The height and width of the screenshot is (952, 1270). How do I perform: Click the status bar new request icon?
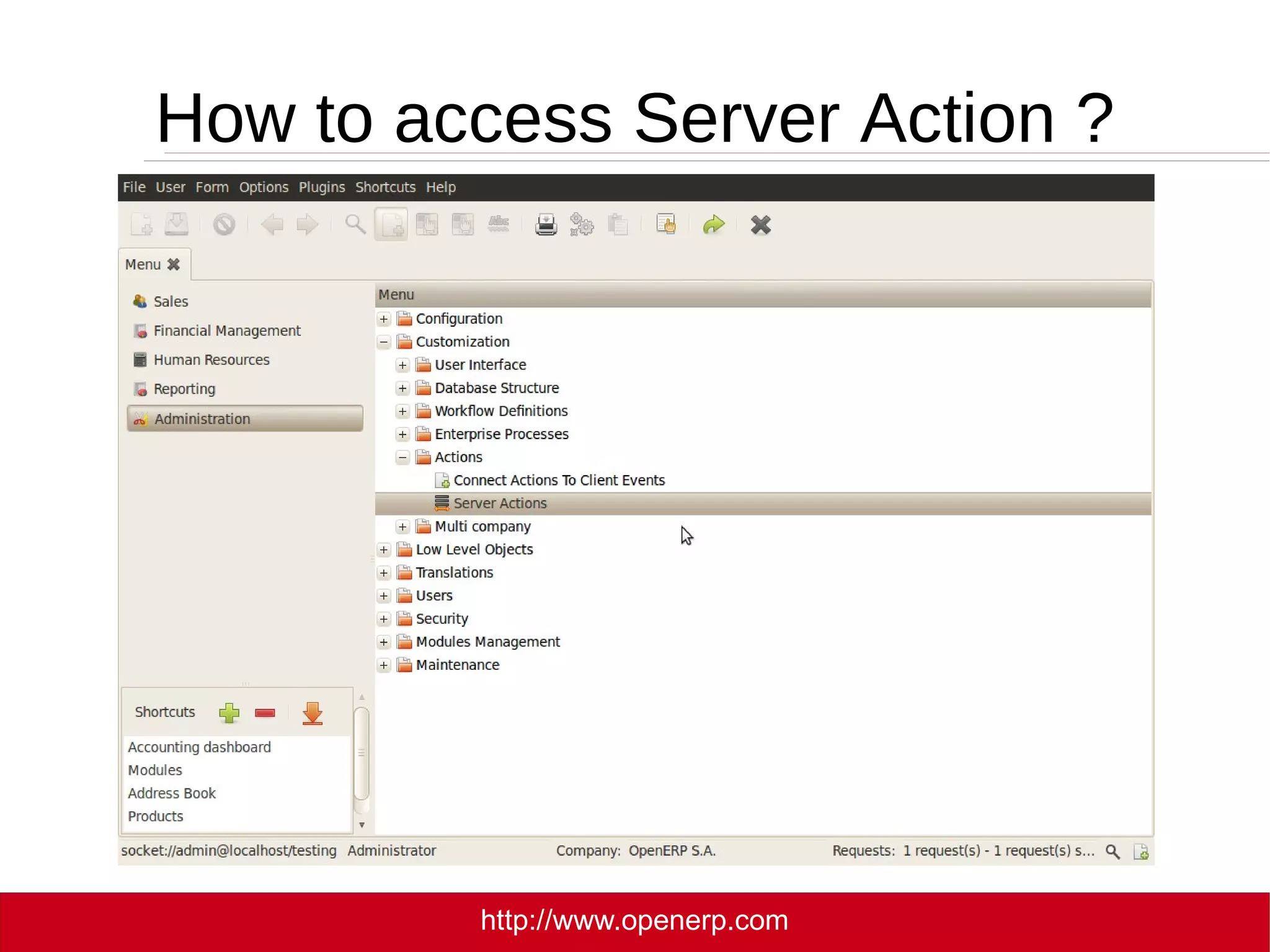click(x=1141, y=852)
